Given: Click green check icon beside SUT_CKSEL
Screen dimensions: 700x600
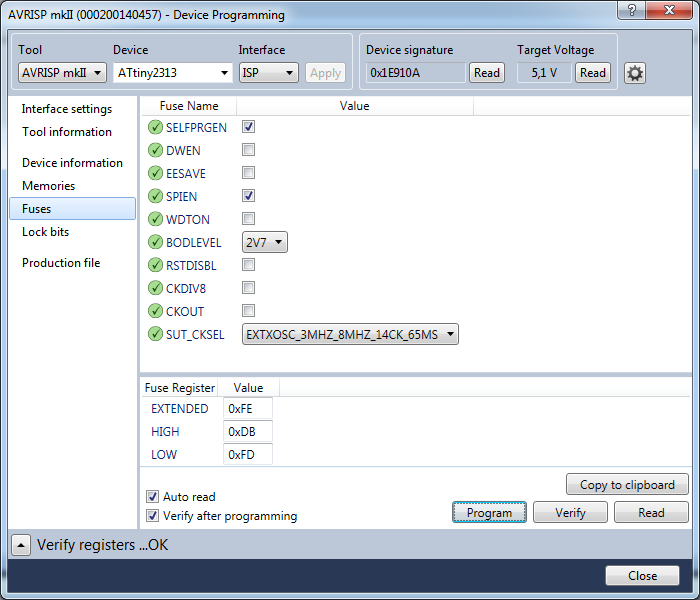Looking at the screenshot, I should click(x=155, y=334).
